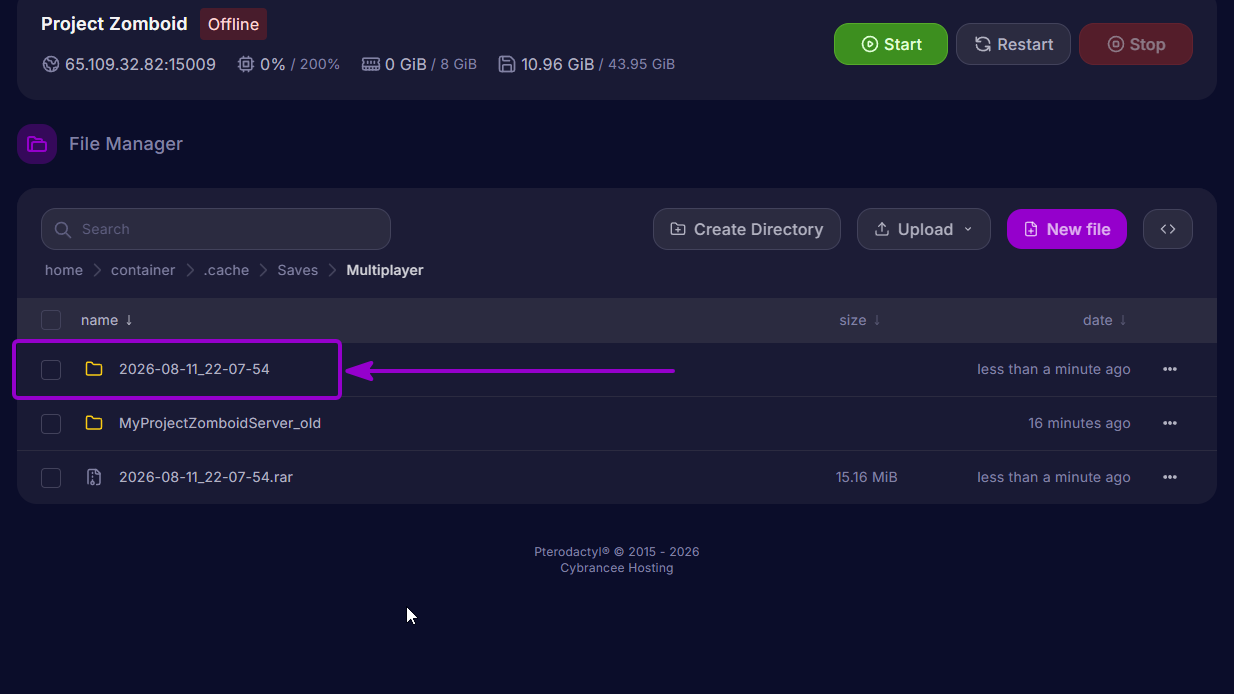The height and width of the screenshot is (694, 1234).
Task: Expand the Upload dropdown
Action: tap(924, 229)
